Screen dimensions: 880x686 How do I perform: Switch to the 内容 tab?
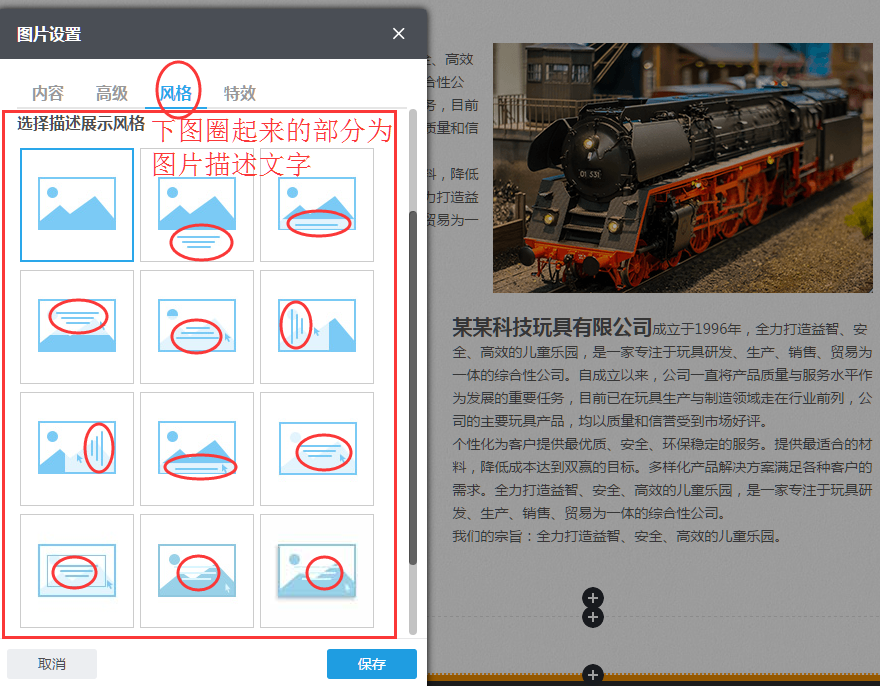(x=48, y=93)
